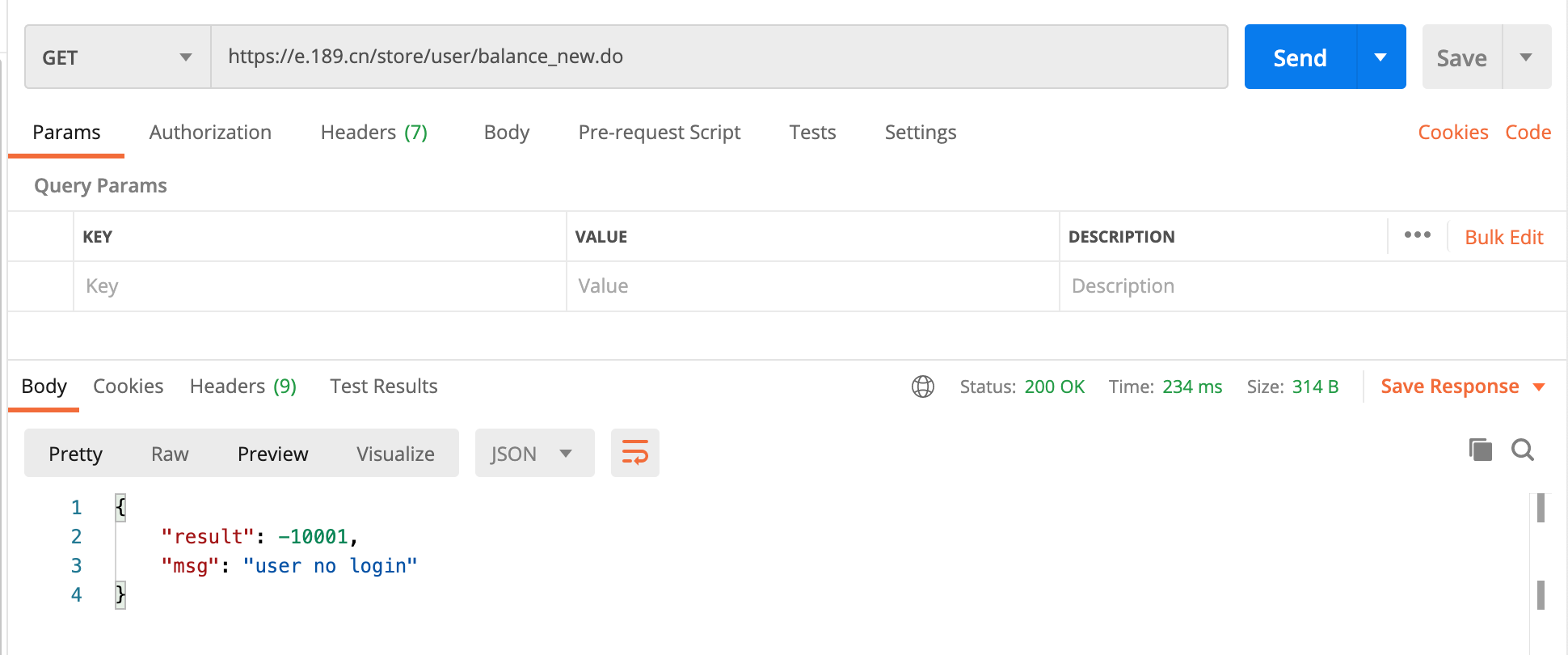
Task: Click the -10001 result value
Action: (x=313, y=537)
